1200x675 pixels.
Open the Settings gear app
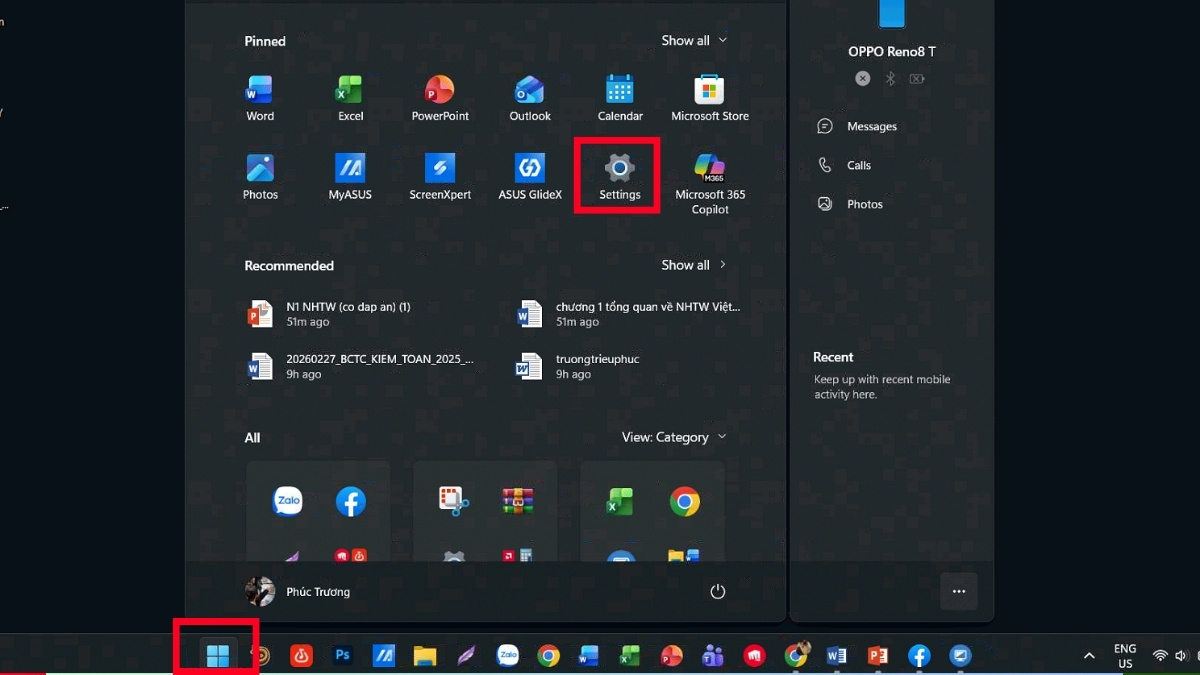[620, 176]
